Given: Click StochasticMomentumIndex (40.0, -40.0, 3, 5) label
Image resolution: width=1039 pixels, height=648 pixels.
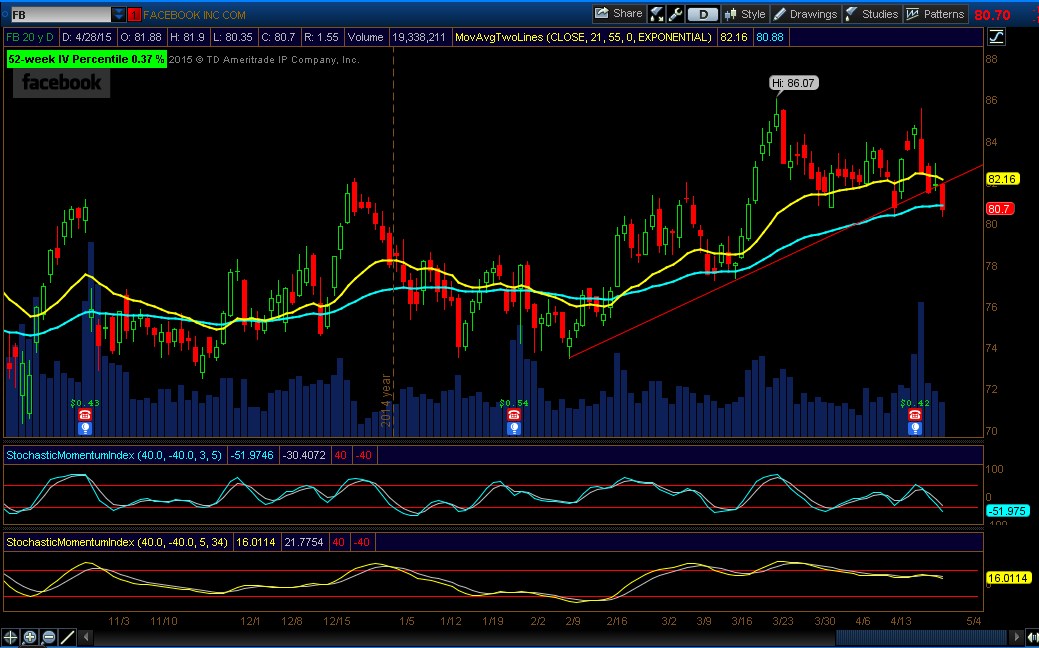Looking at the screenshot, I should click(x=114, y=455).
